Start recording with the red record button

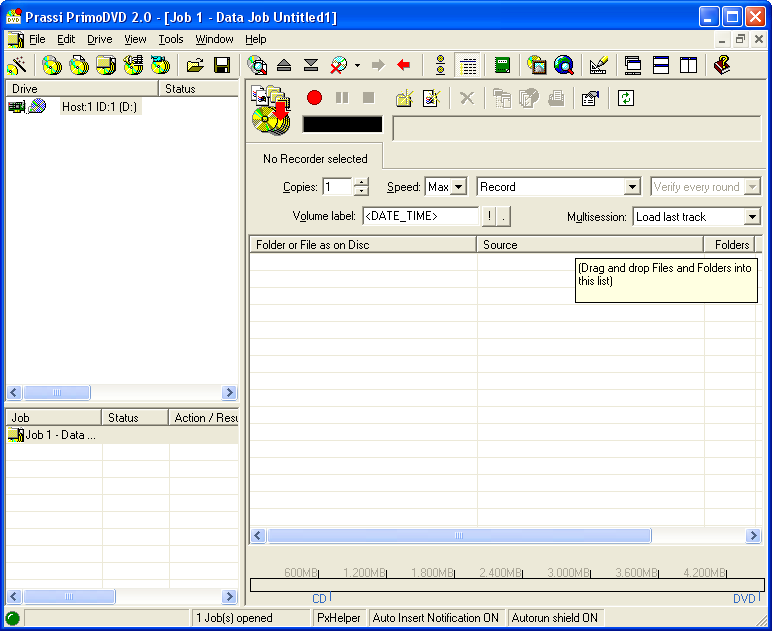click(x=314, y=97)
